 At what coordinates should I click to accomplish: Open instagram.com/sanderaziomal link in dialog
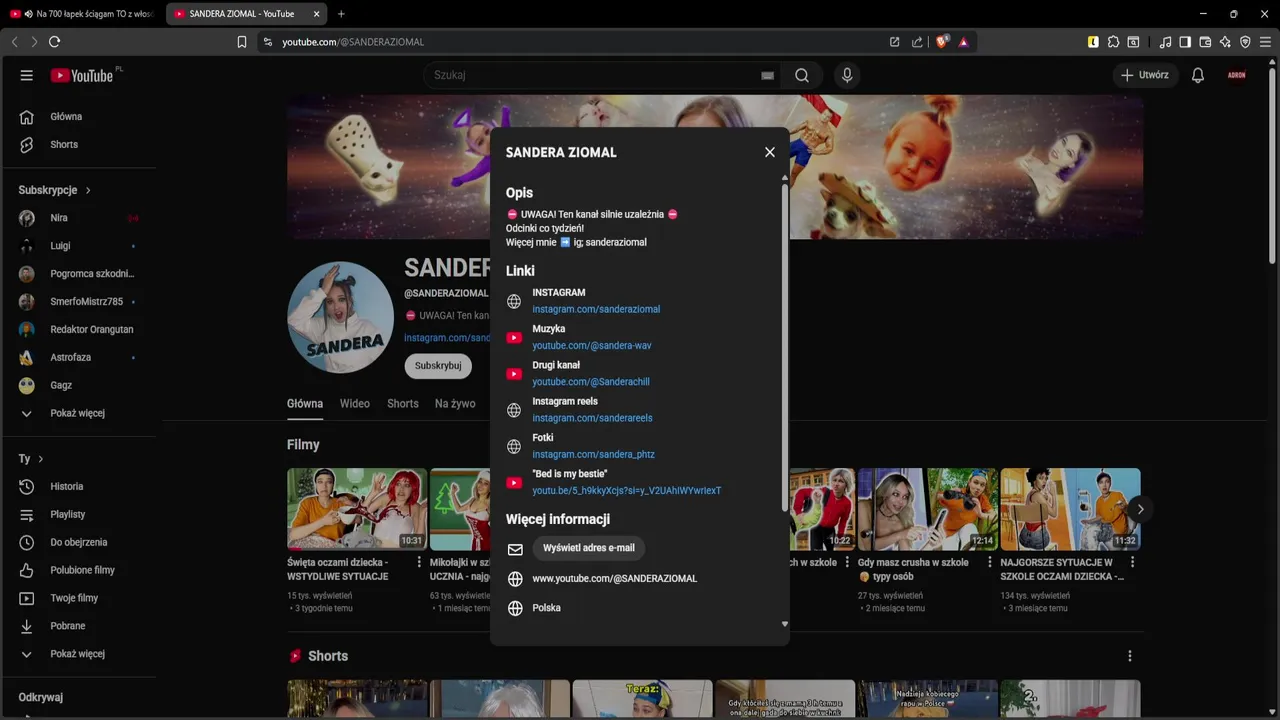click(x=596, y=310)
